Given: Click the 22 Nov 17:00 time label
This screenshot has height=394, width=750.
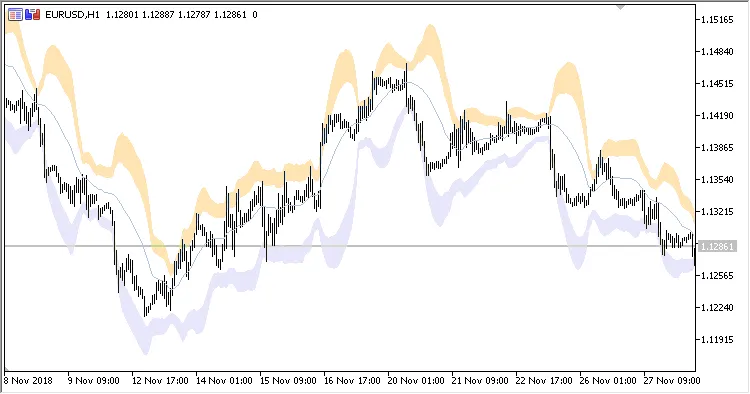Looking at the screenshot, I should 544,381.
